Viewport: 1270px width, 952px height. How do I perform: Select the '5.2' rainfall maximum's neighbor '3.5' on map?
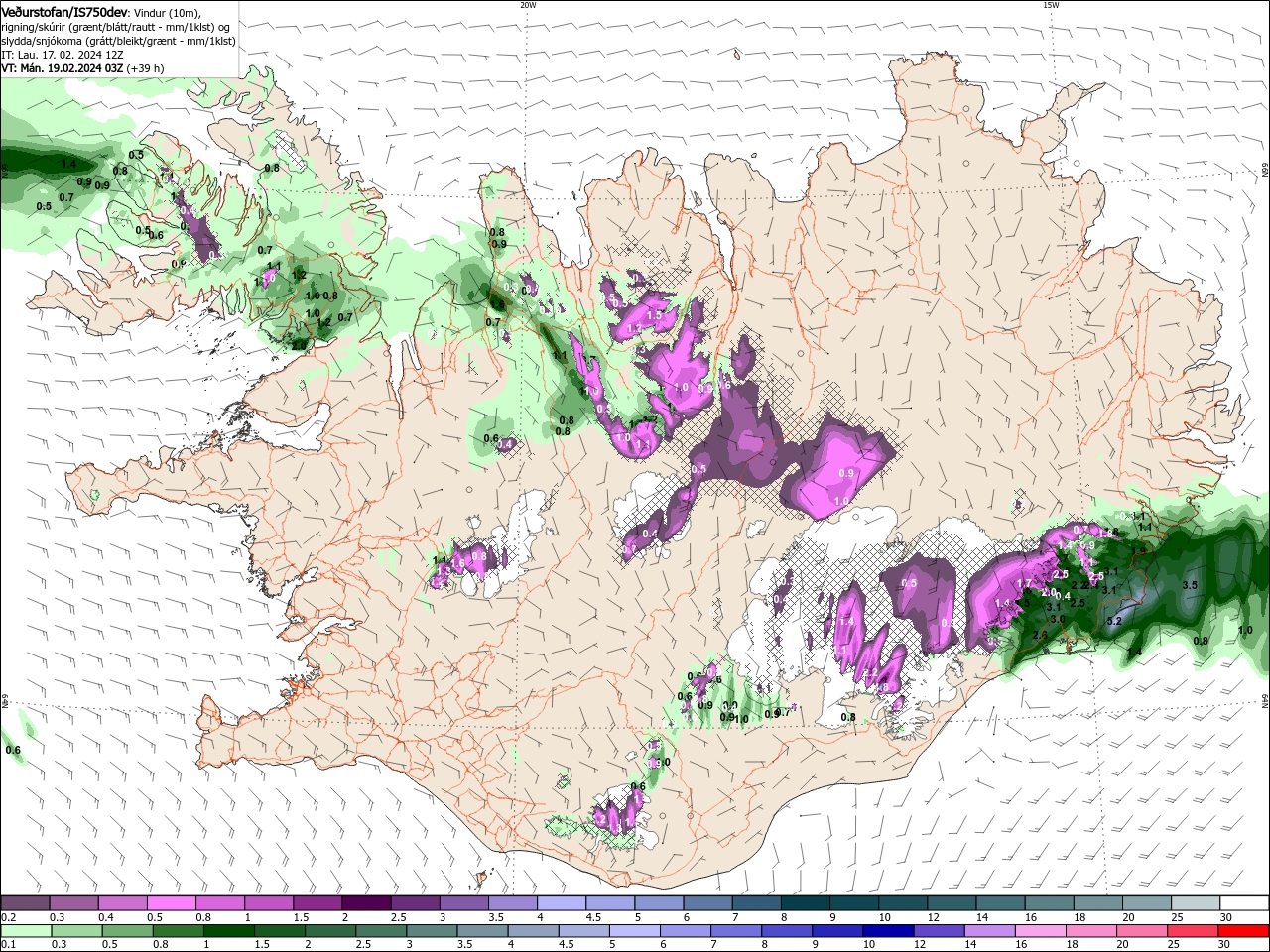[x=1190, y=586]
